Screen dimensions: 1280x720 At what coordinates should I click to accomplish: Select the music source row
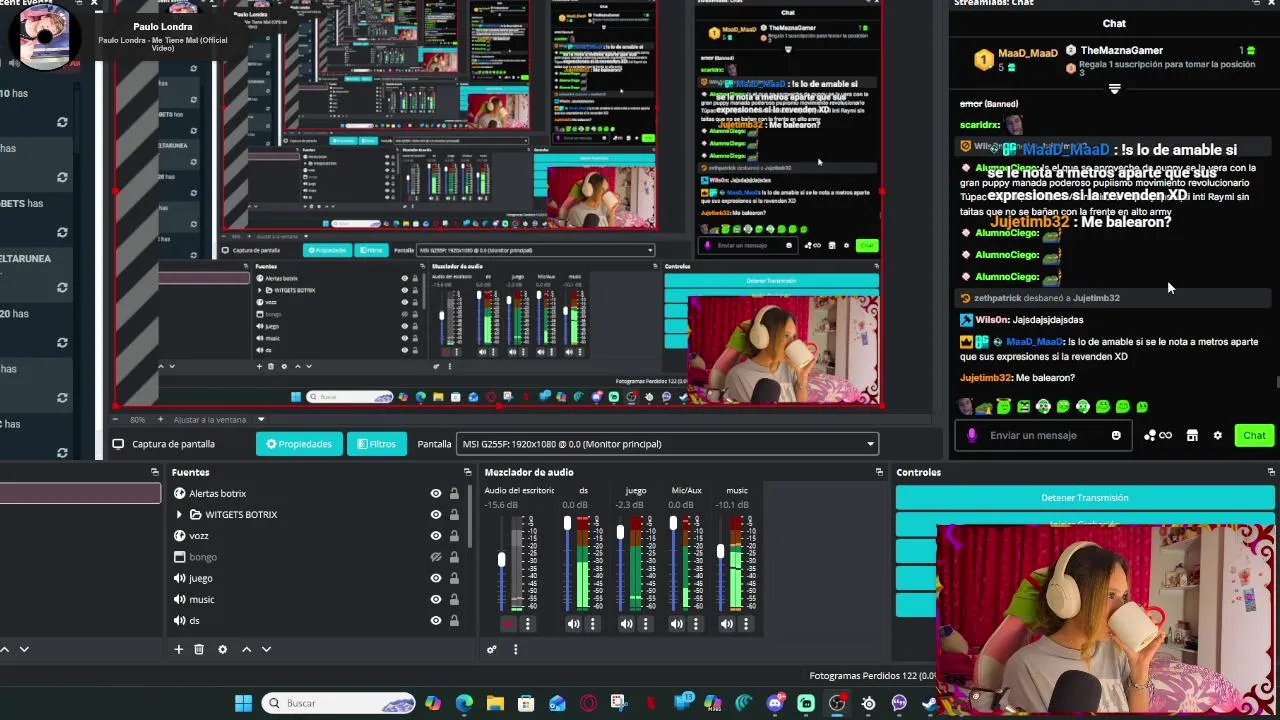tap(316, 599)
